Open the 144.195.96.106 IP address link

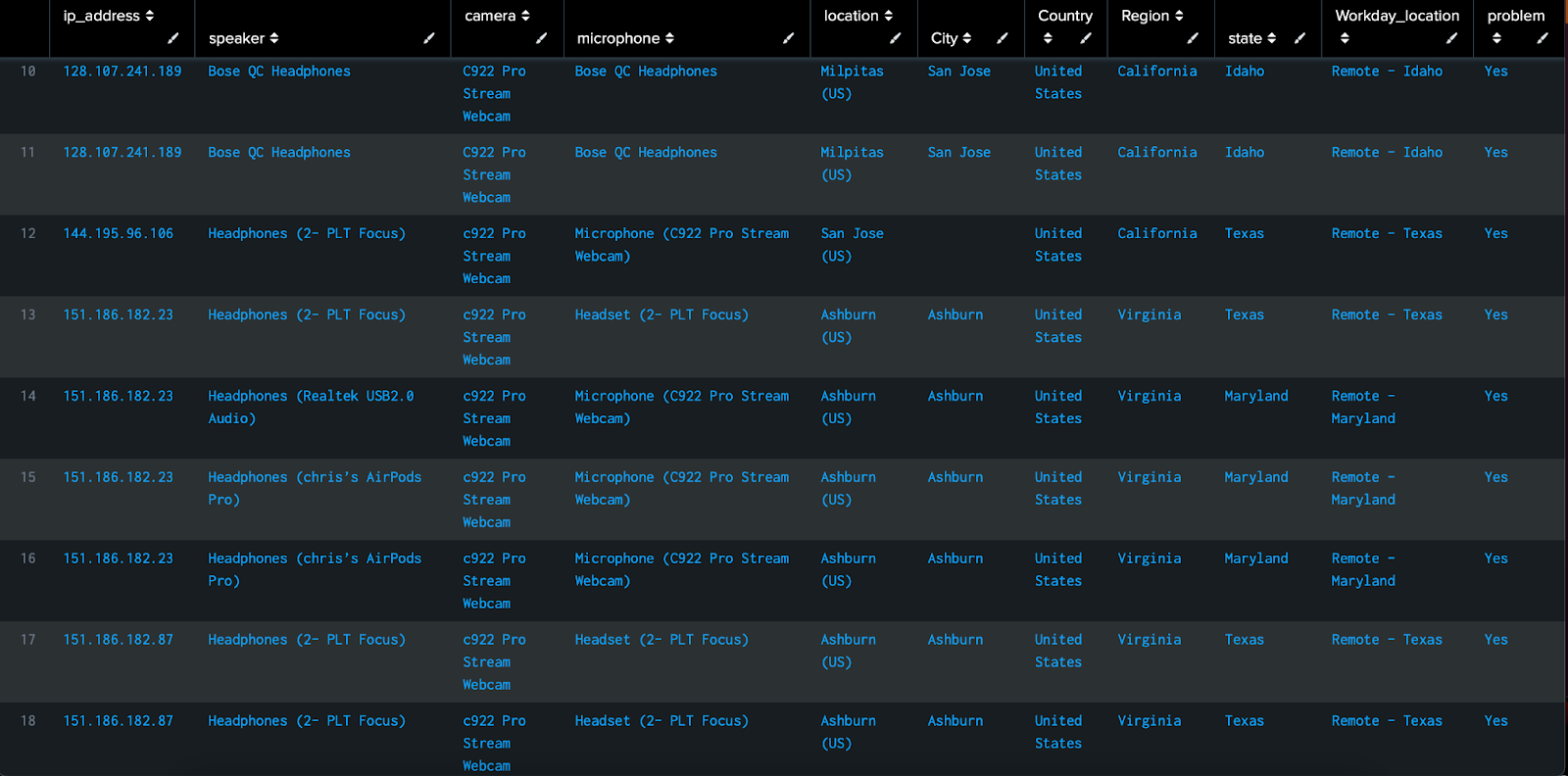[x=119, y=233]
